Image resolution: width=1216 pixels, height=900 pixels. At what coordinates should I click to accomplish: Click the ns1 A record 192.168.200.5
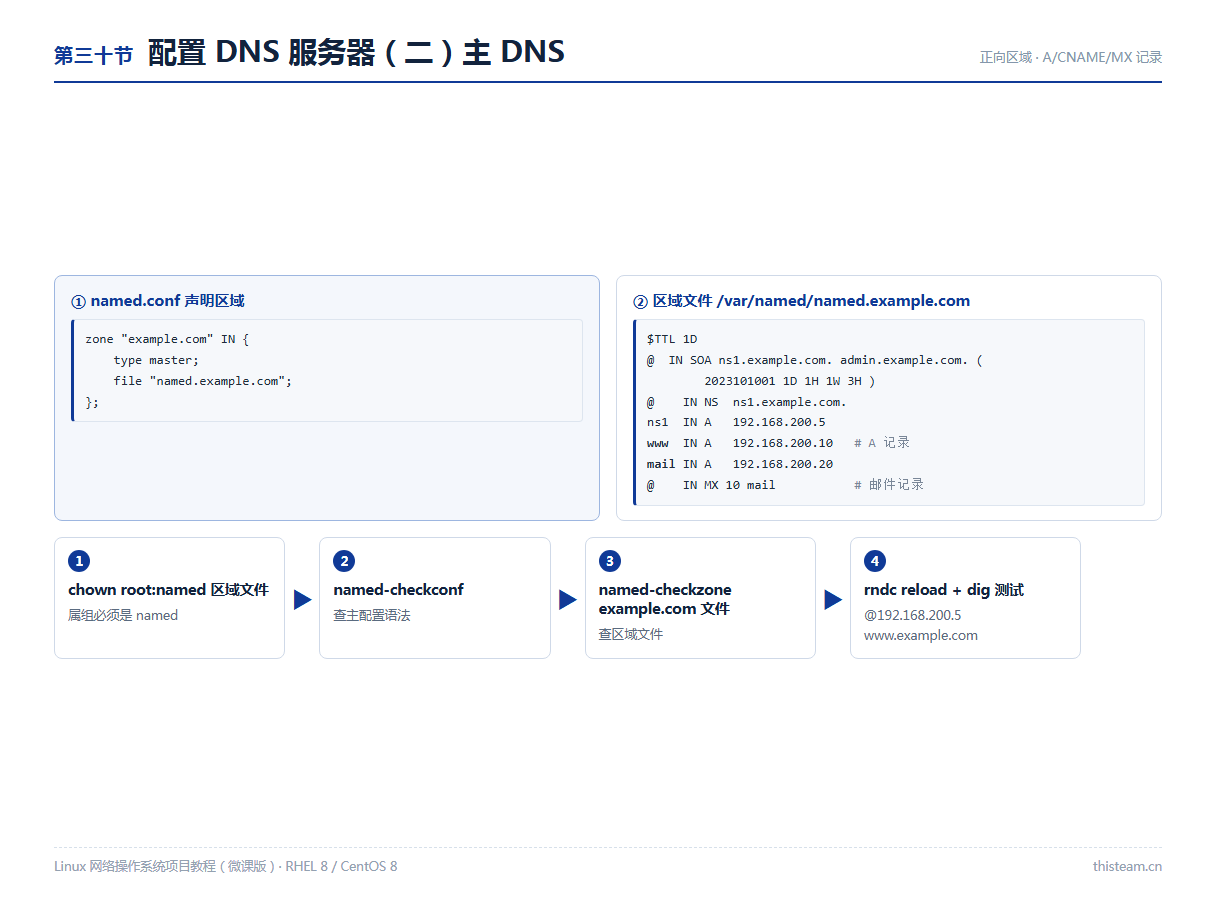click(736, 423)
